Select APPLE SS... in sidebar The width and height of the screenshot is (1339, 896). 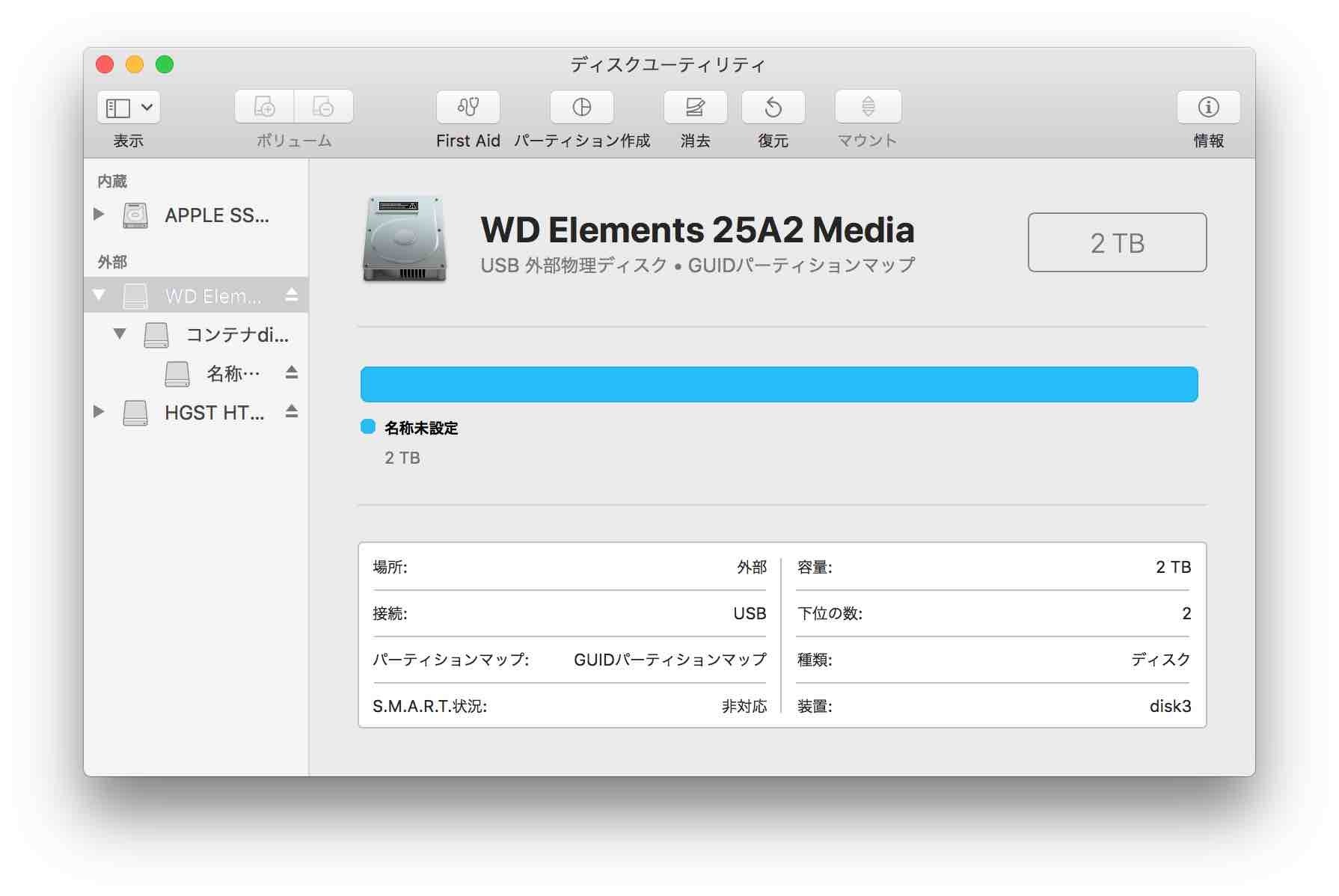196,215
